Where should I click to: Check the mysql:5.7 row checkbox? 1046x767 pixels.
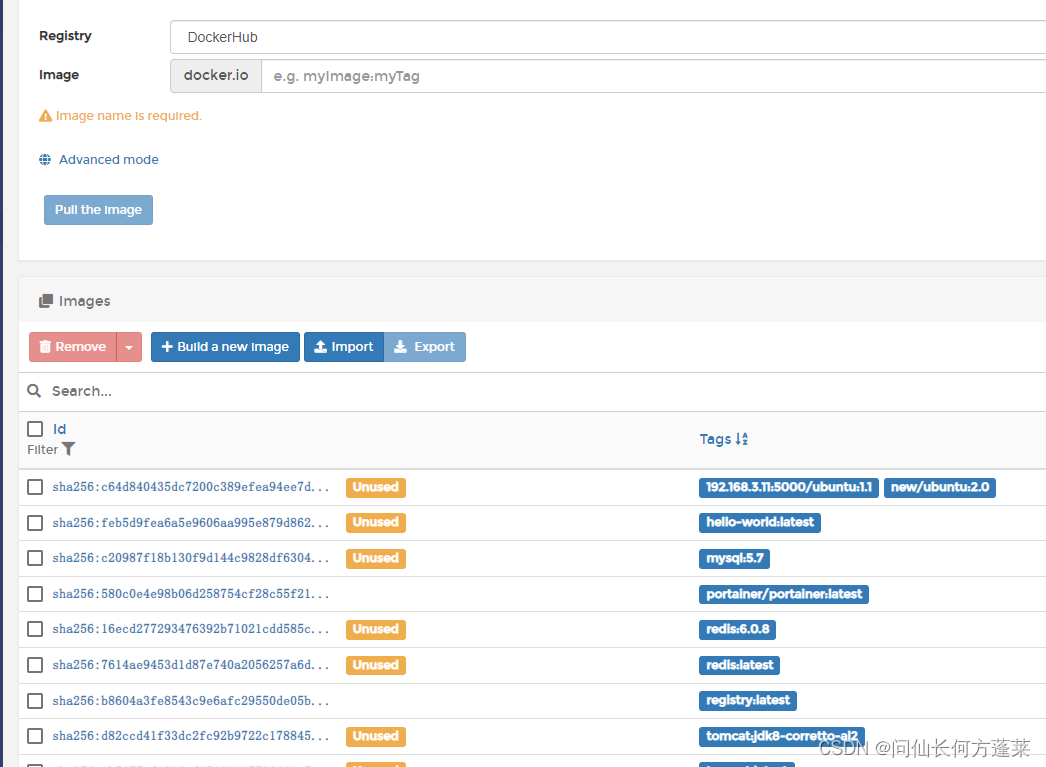[x=35, y=558]
